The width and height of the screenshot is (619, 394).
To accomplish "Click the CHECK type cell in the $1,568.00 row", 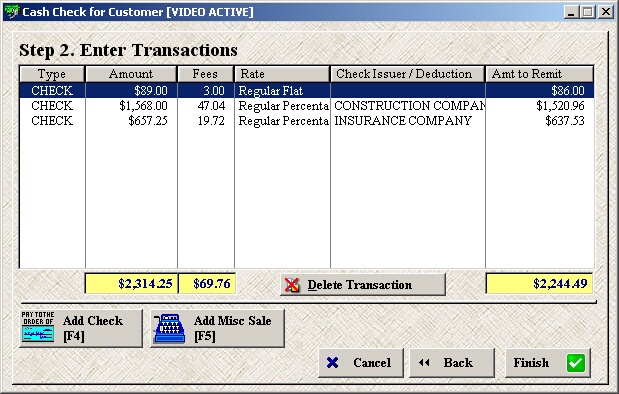I will (52, 105).
